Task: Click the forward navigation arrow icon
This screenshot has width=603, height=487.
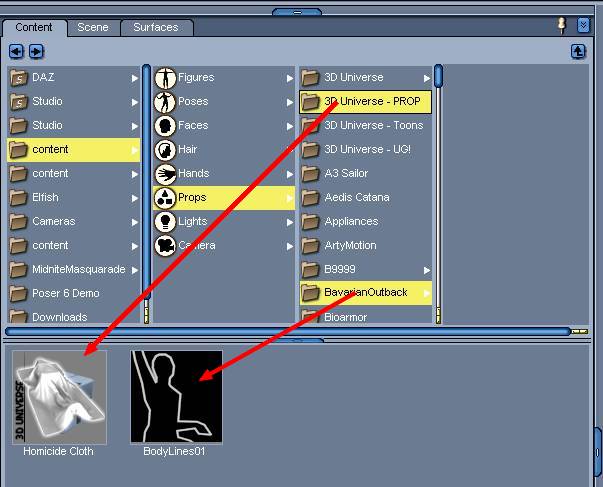Action: tap(36, 51)
